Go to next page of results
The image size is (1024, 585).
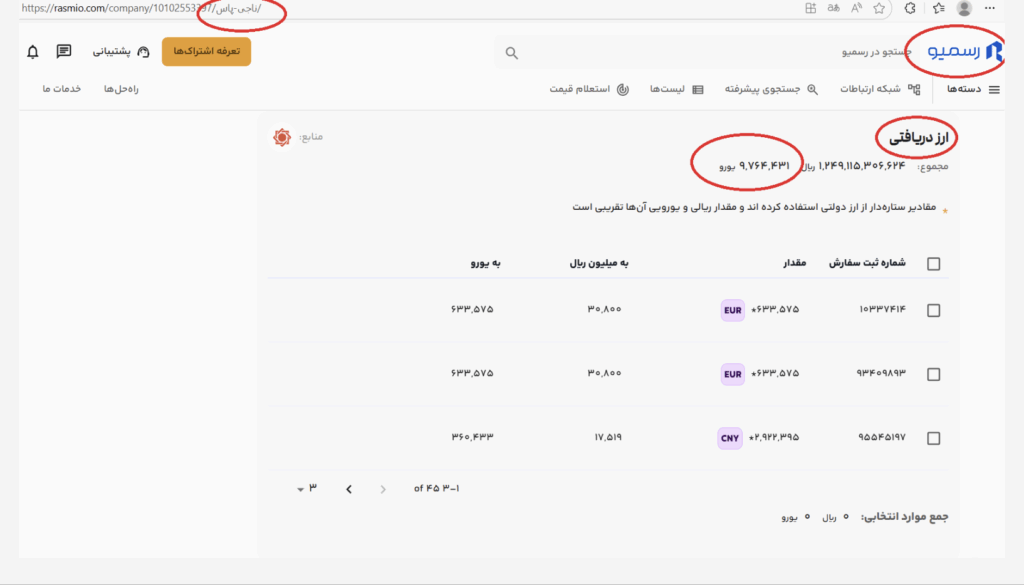349,489
